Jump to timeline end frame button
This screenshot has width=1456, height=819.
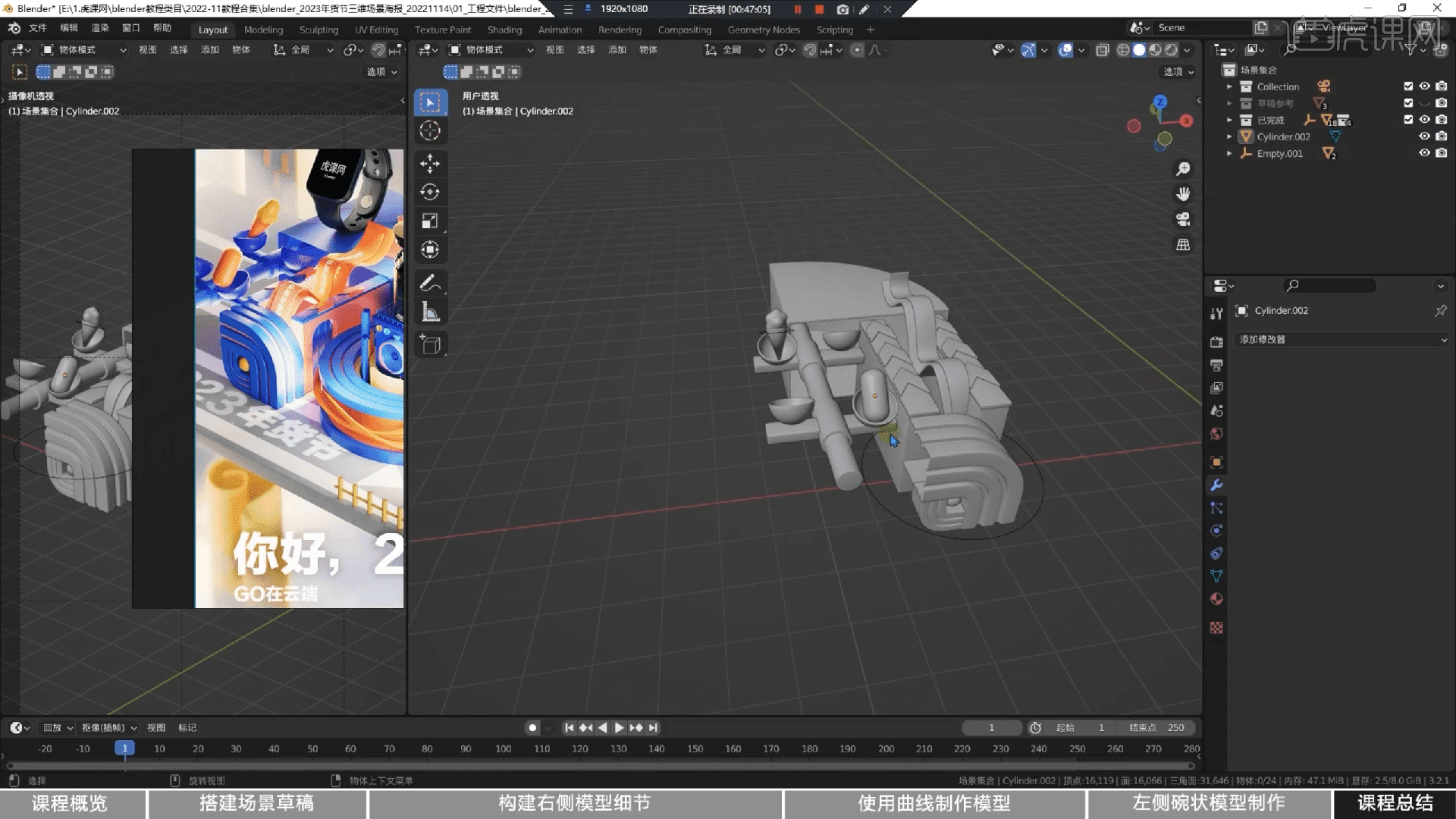coord(653,728)
